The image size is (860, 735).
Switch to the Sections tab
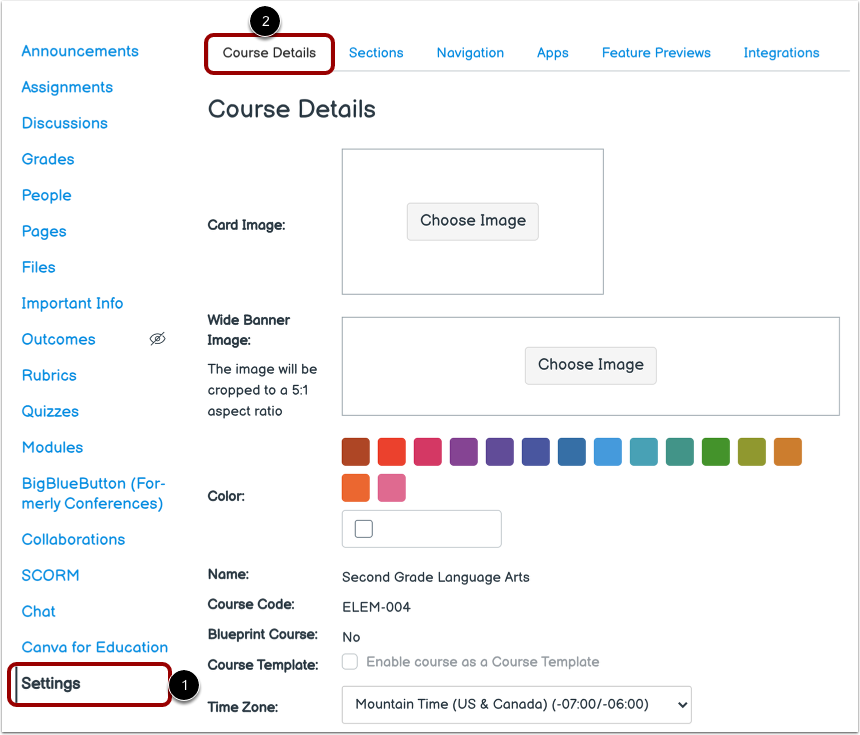(376, 52)
